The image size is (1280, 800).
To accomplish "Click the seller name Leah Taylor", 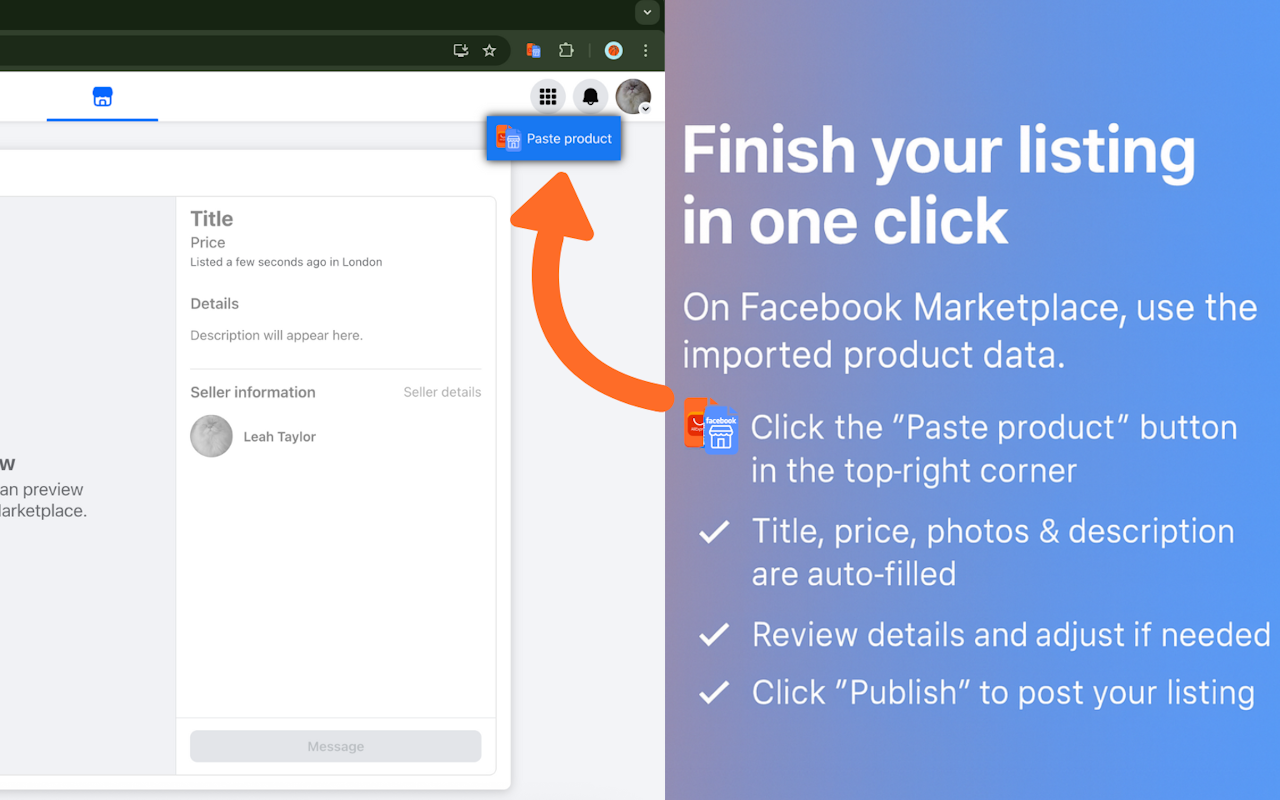I will 280,437.
